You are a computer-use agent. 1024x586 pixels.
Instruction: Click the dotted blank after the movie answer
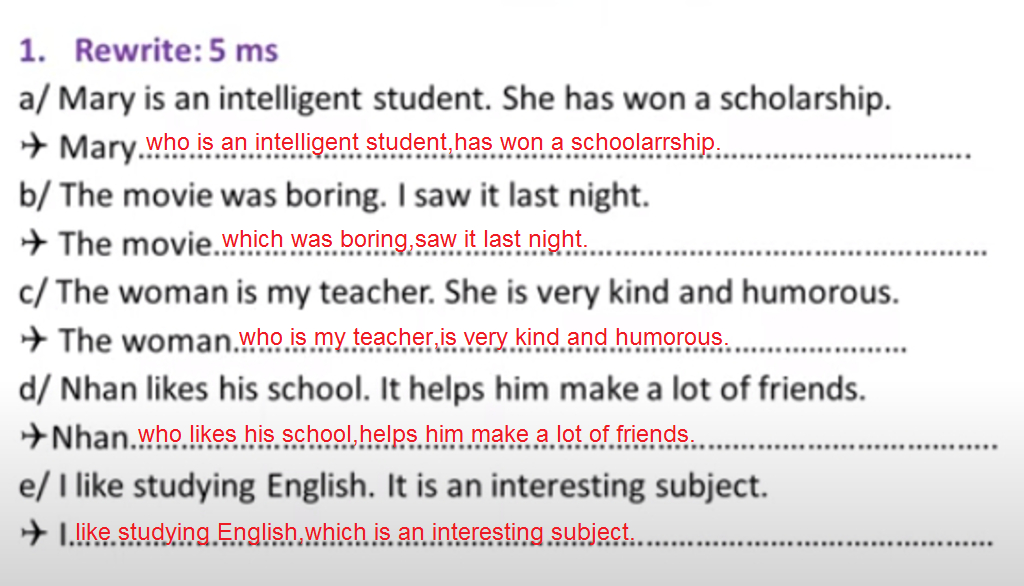(788, 251)
